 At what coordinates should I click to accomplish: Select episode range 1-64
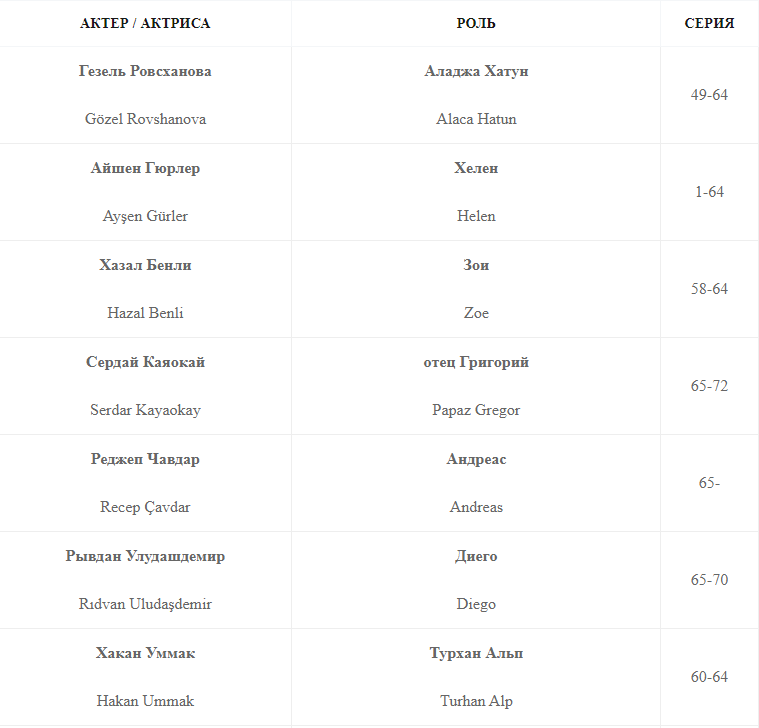pyautogui.click(x=709, y=192)
